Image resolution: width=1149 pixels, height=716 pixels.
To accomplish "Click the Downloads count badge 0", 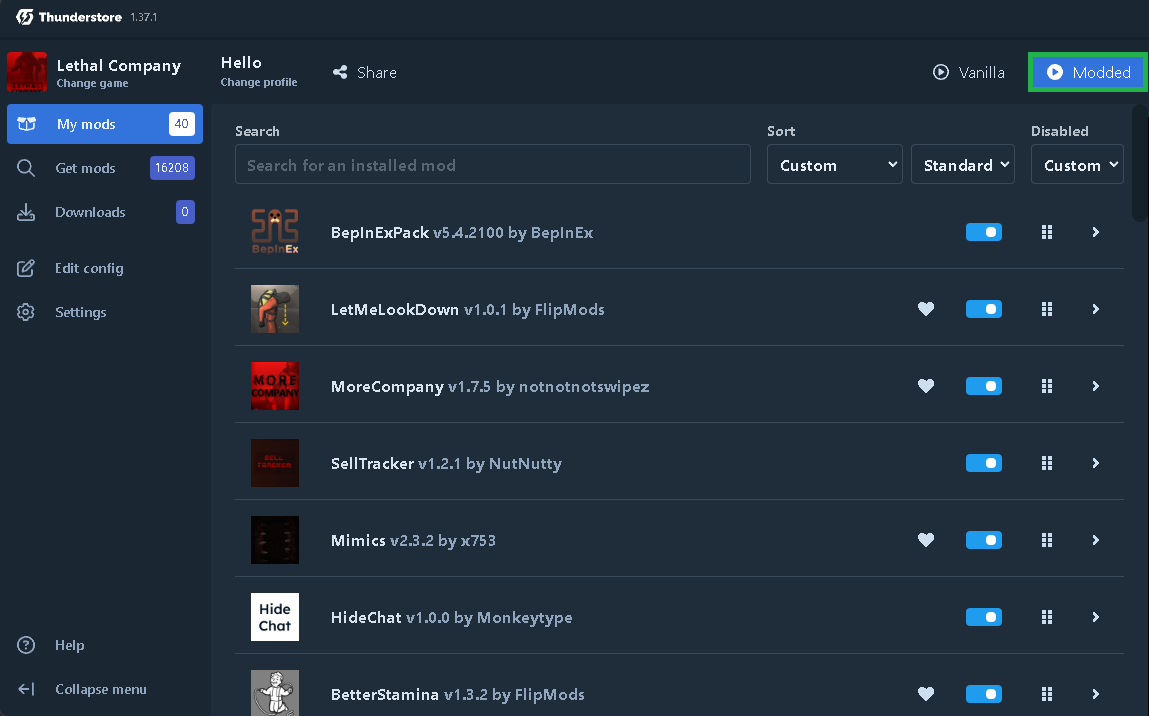I will coord(185,212).
